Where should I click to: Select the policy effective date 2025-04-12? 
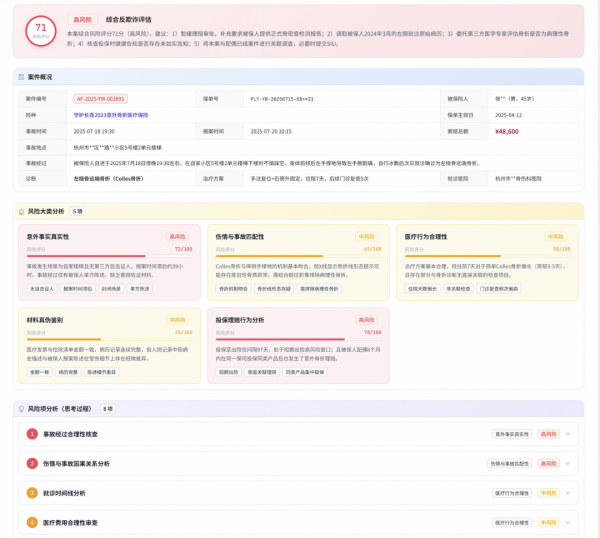click(x=509, y=115)
